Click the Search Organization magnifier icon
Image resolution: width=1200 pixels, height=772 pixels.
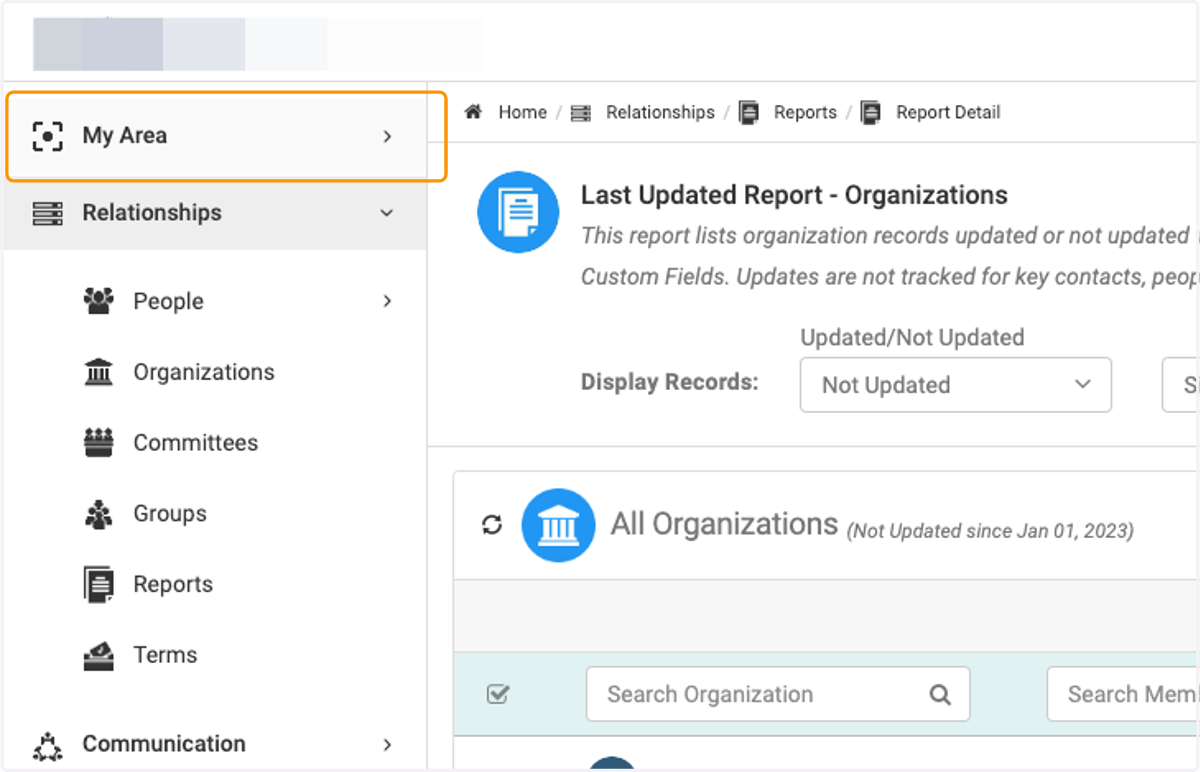pyautogui.click(x=940, y=695)
